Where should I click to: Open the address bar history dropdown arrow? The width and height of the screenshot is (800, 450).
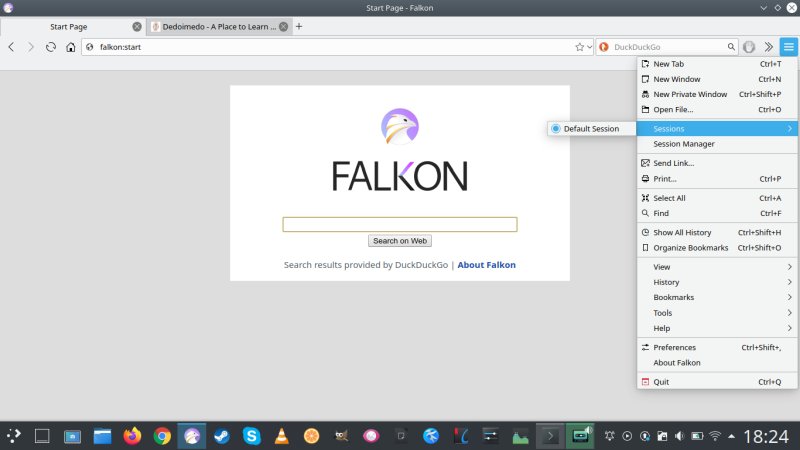[589, 47]
